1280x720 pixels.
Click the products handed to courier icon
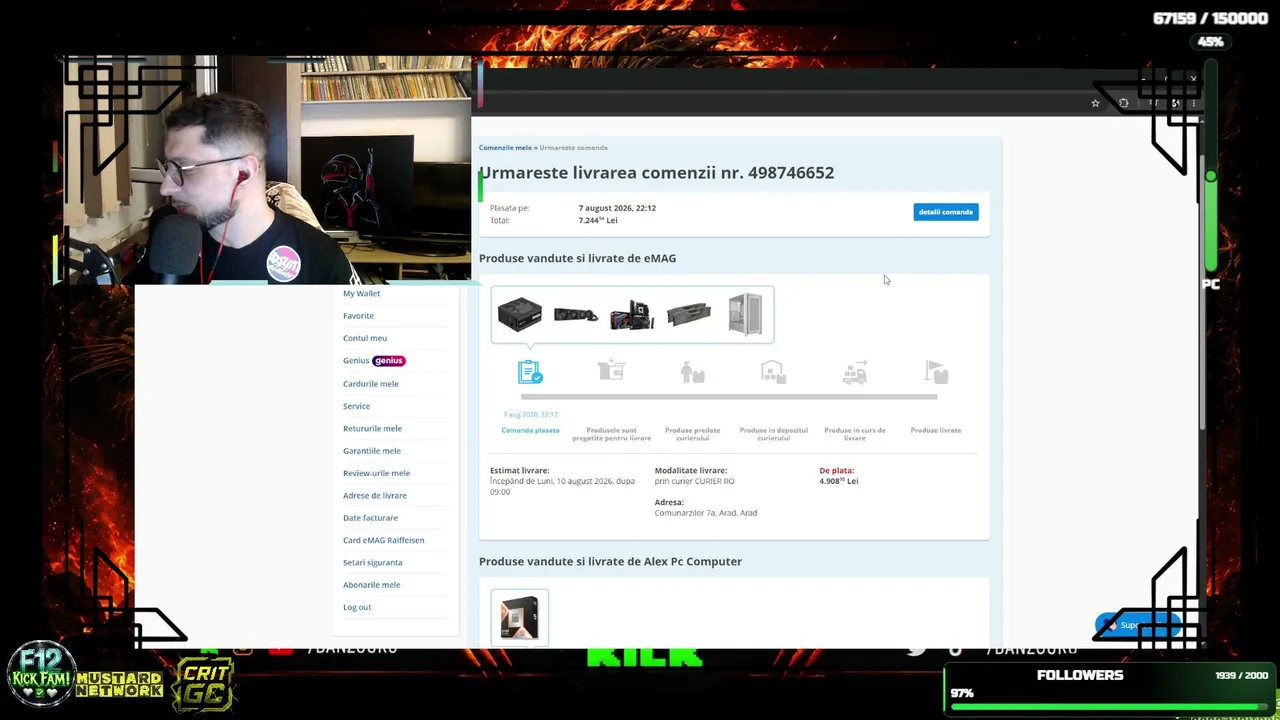point(692,372)
